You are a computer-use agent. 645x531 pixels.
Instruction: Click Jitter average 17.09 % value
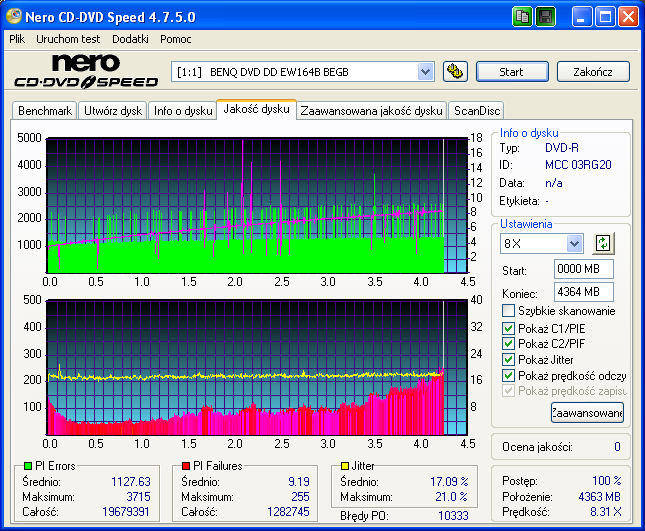coord(449,481)
